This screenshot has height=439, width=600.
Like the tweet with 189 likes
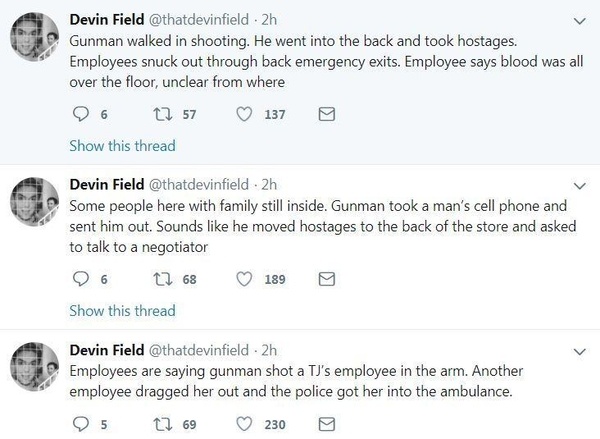[245, 279]
